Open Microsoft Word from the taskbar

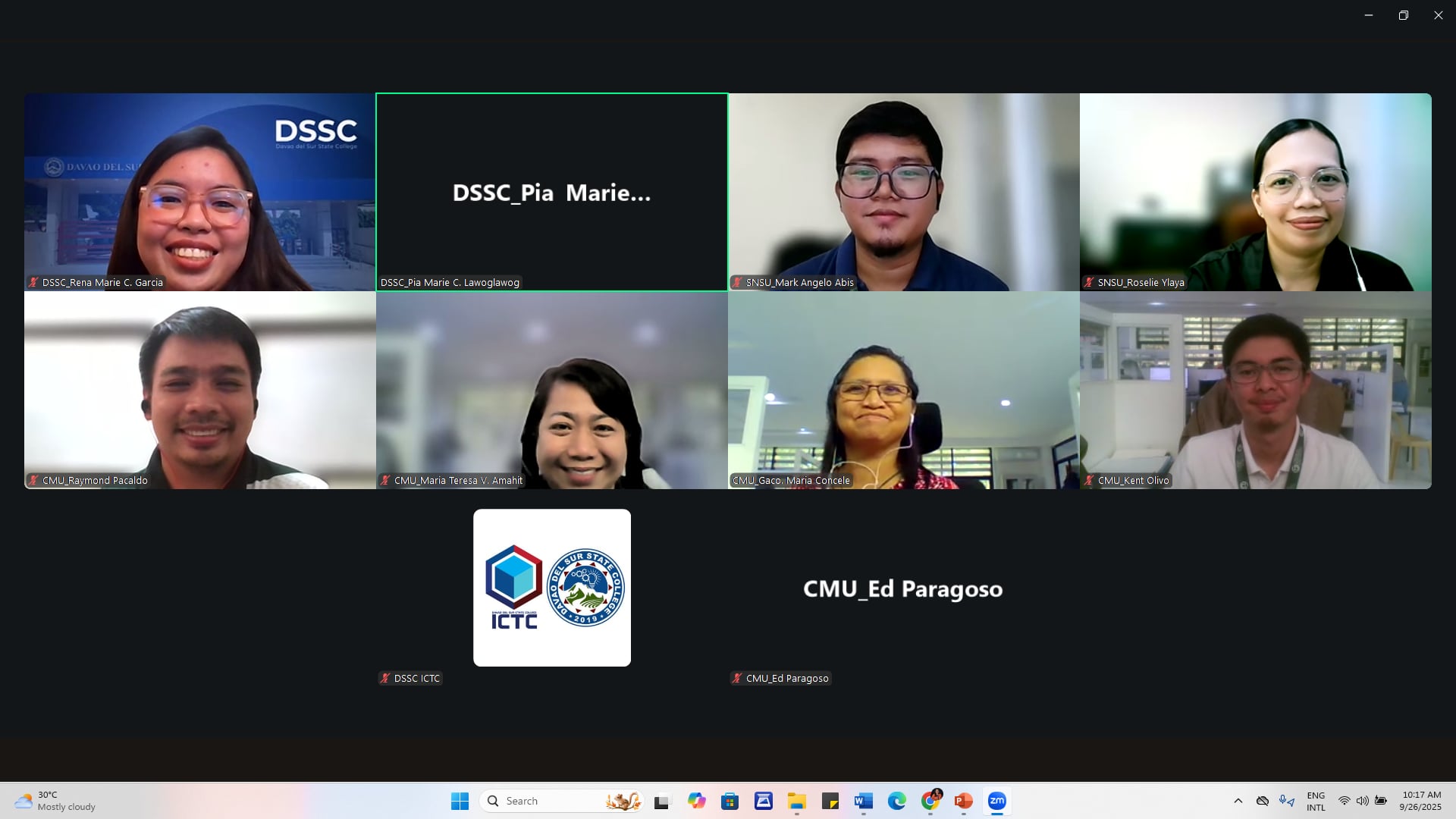(x=863, y=801)
